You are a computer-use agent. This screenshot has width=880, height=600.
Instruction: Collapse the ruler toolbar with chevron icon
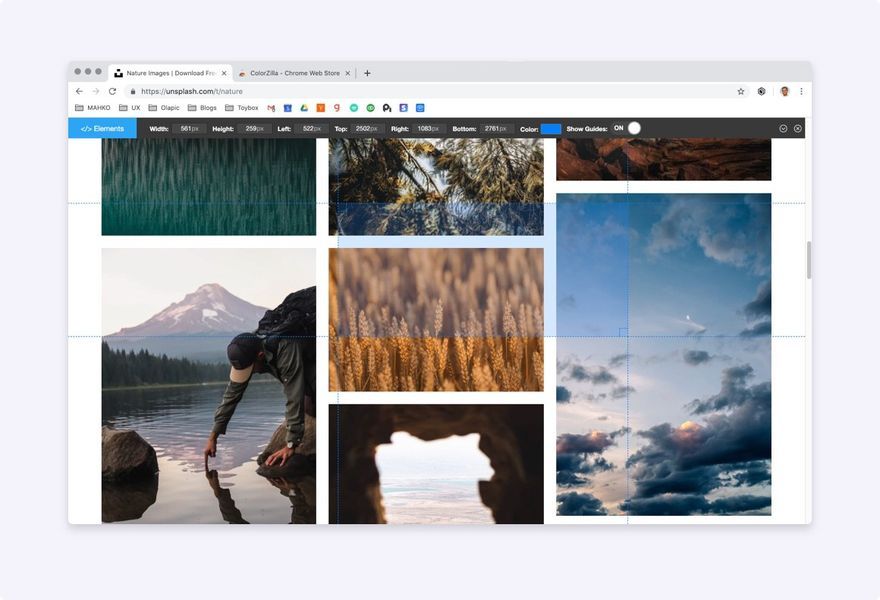[783, 129]
